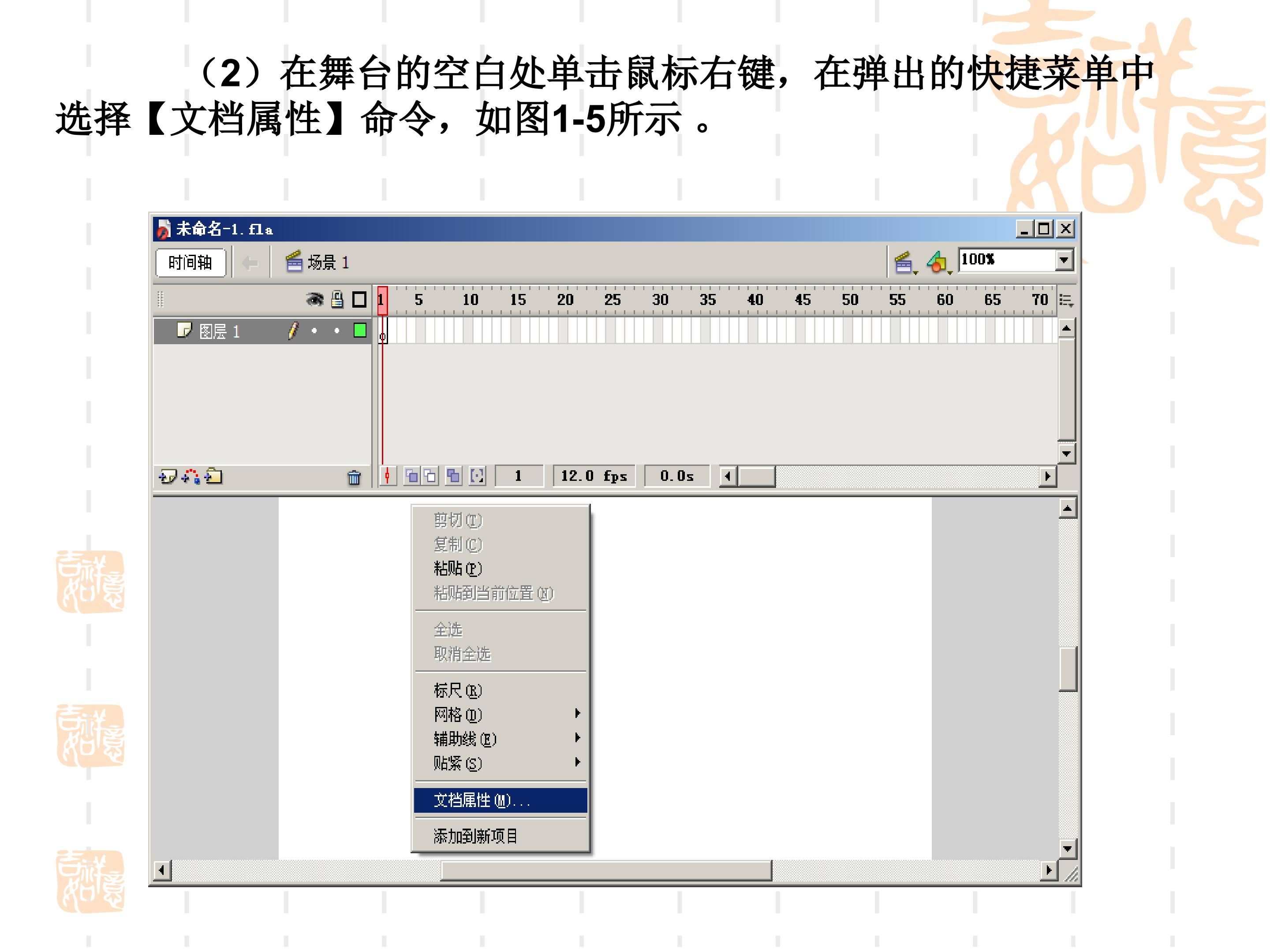1270x952 pixels.
Task: Click the green outline color swatch of 图层 1
Action: coord(360,330)
